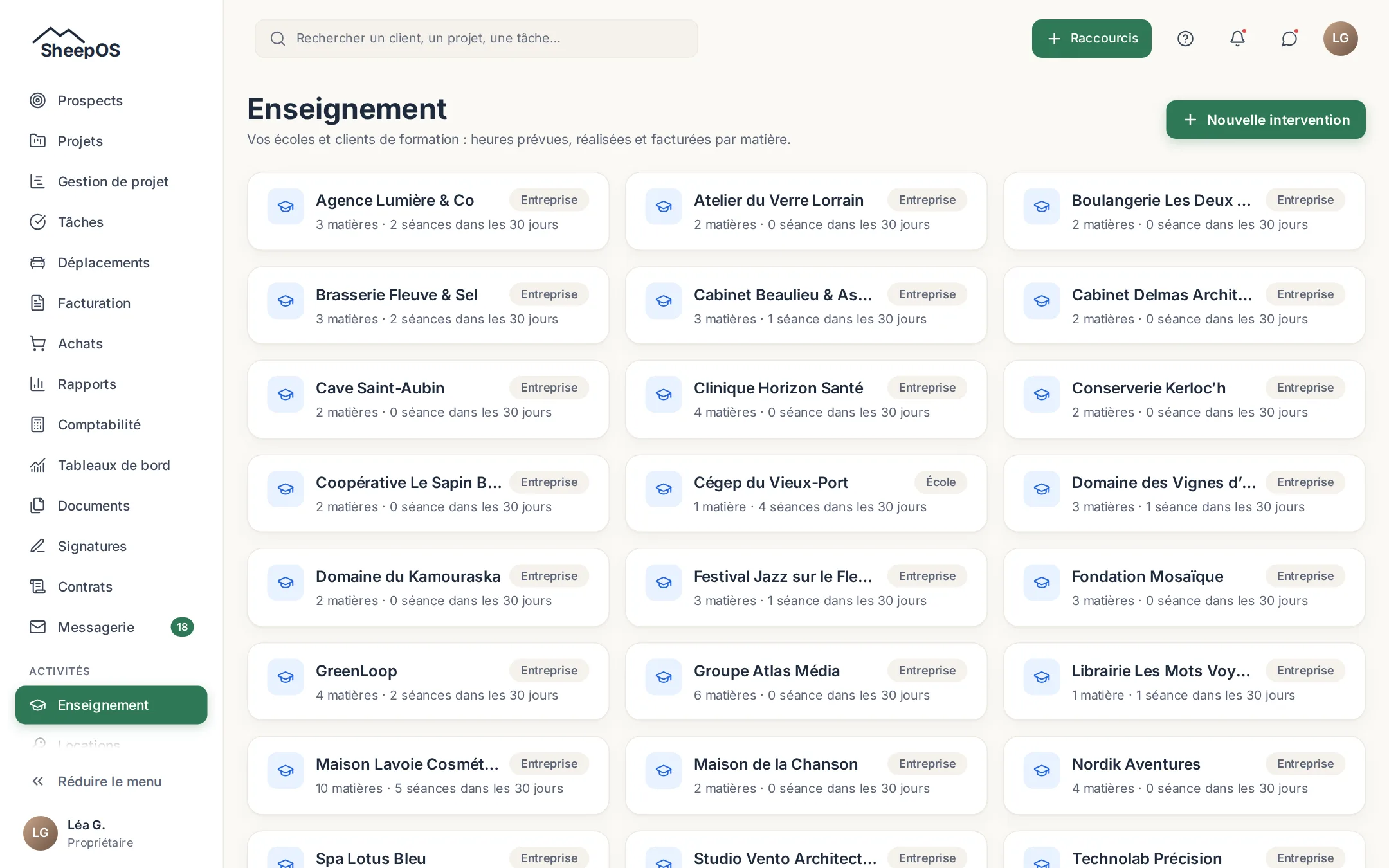Click the Spa Lotus Bleu title
The height and width of the screenshot is (868, 1389).
click(370, 858)
